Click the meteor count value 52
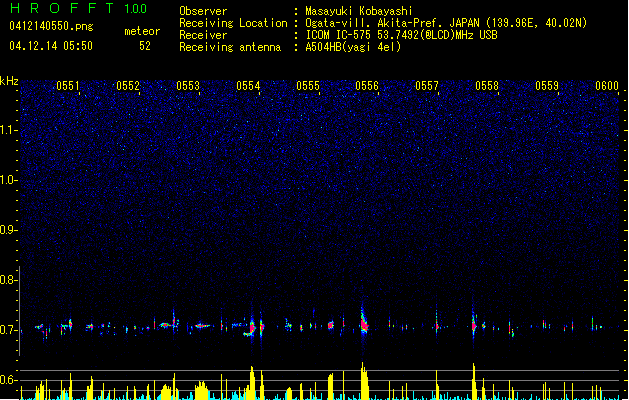Image resolution: width=629 pixels, height=400 pixels. 145,46
